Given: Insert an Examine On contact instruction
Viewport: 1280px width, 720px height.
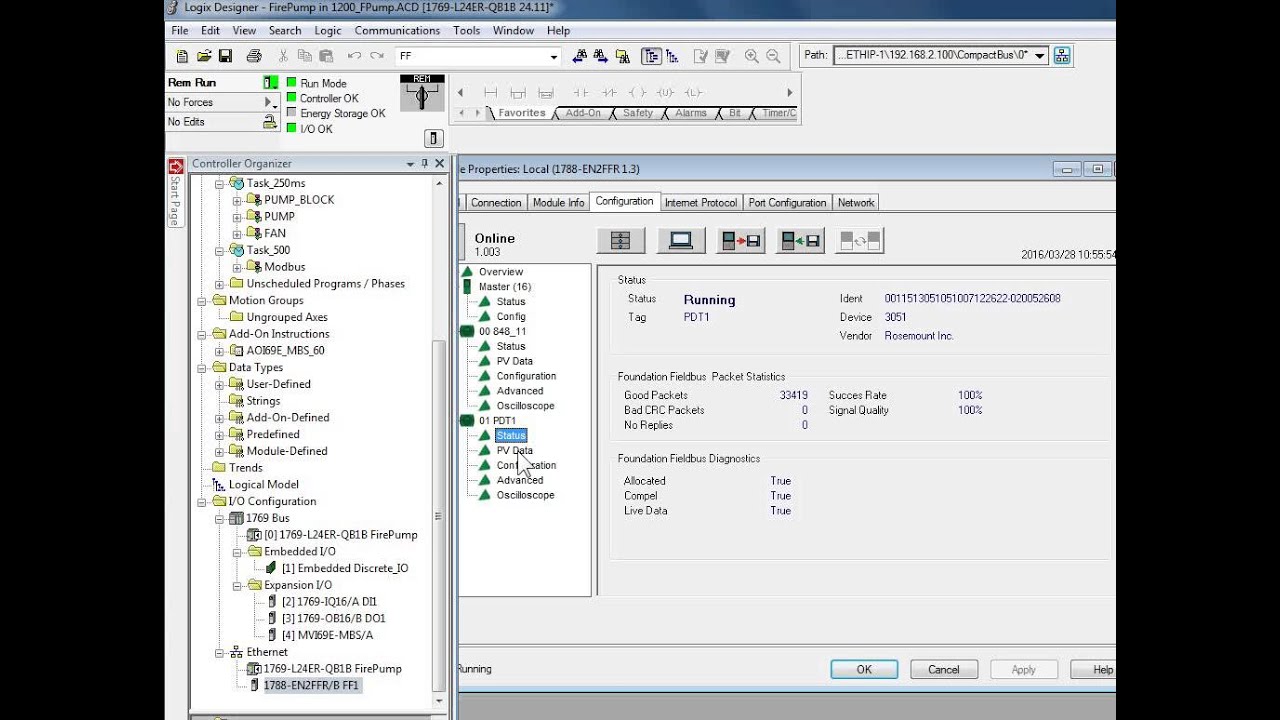Looking at the screenshot, I should [580, 92].
